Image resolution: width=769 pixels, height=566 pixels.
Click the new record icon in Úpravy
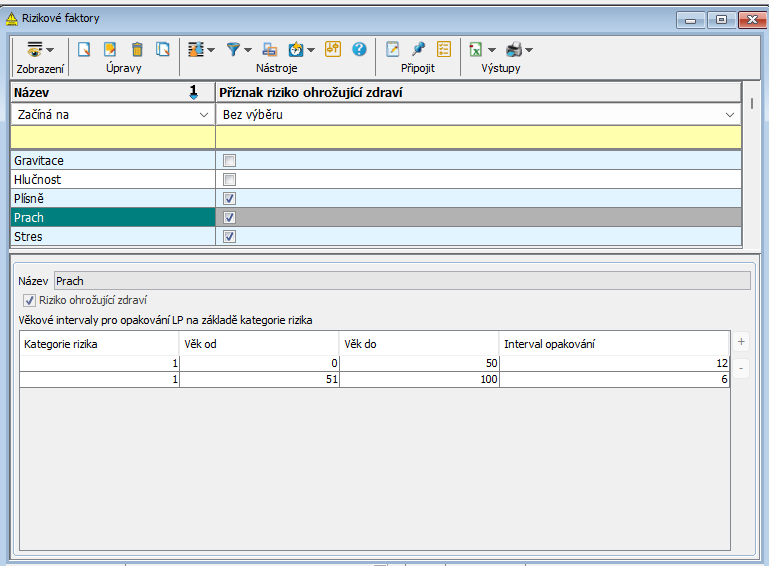click(x=85, y=48)
